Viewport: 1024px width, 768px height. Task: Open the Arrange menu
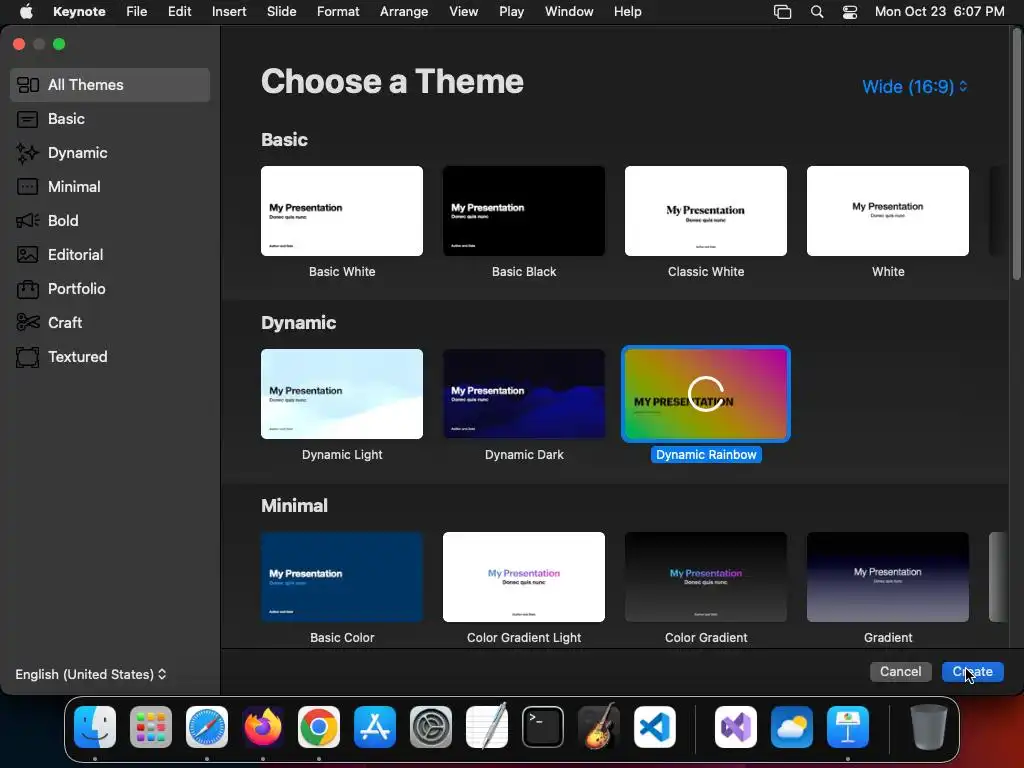404,12
